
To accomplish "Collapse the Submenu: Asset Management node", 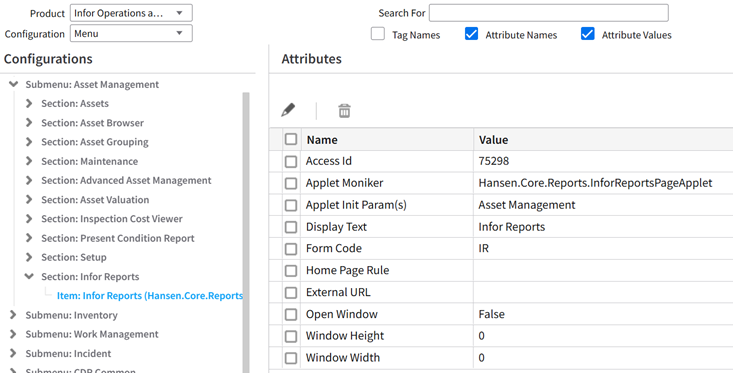I will click(x=14, y=85).
